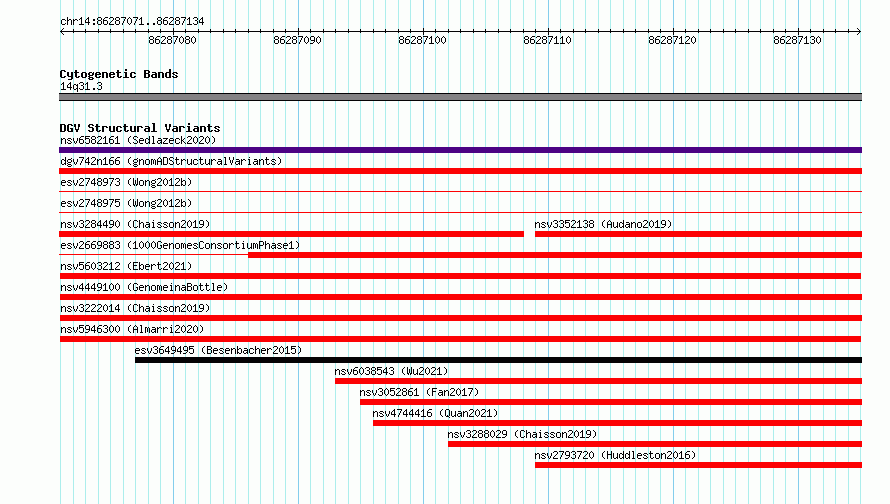
Task: Click the nsv6582161 (Sedlazeck2020) variant label
Action: (138, 140)
